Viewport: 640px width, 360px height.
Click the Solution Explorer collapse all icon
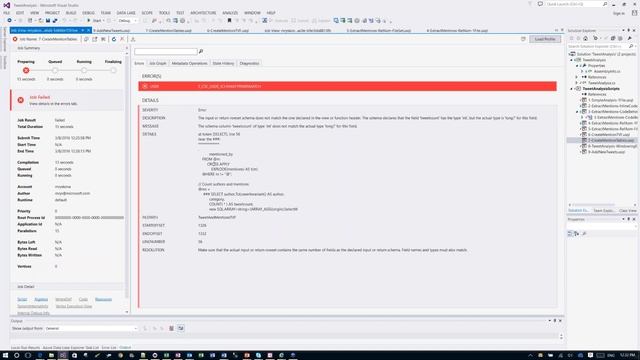click(613, 38)
